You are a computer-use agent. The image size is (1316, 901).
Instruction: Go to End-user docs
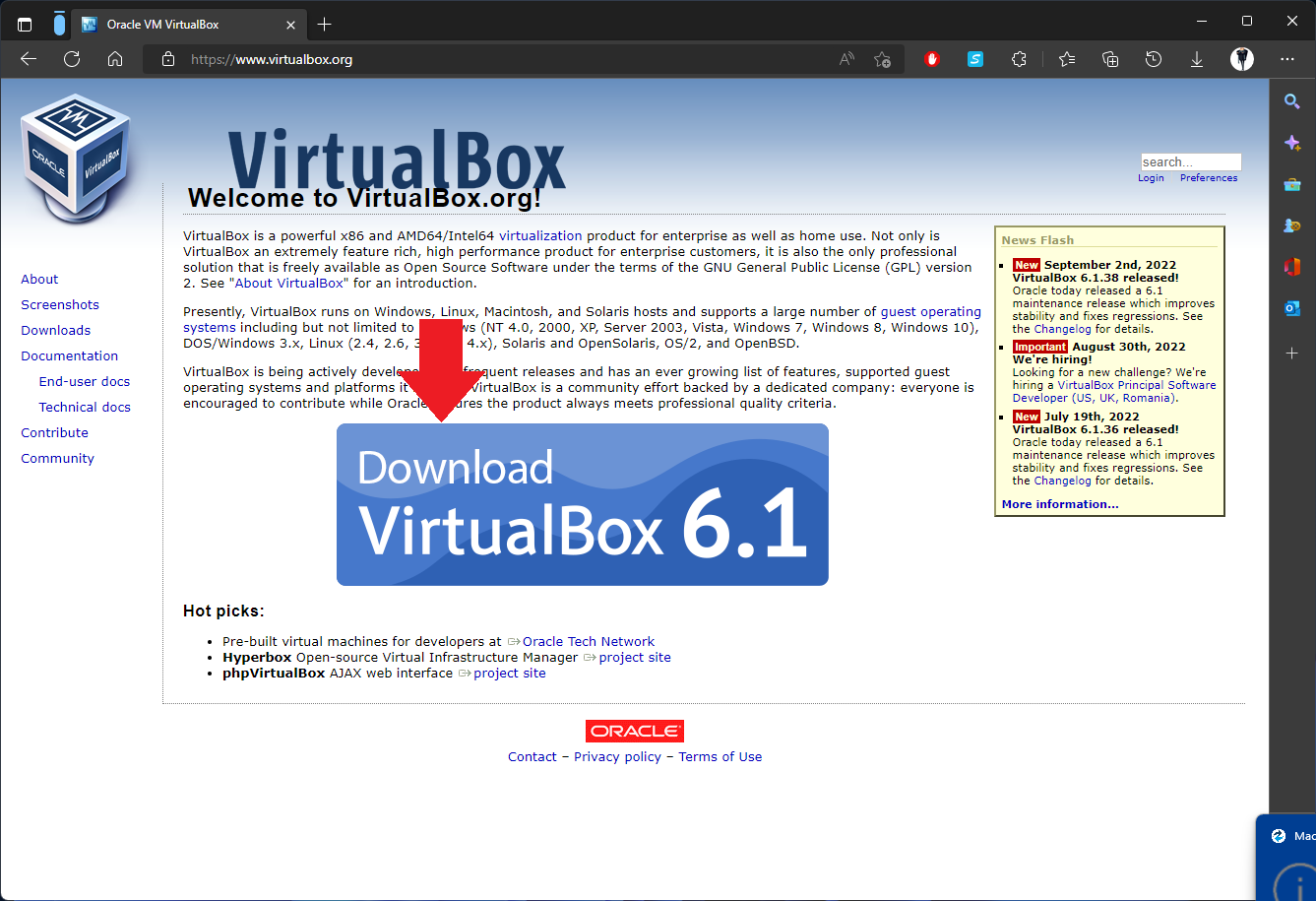84,381
